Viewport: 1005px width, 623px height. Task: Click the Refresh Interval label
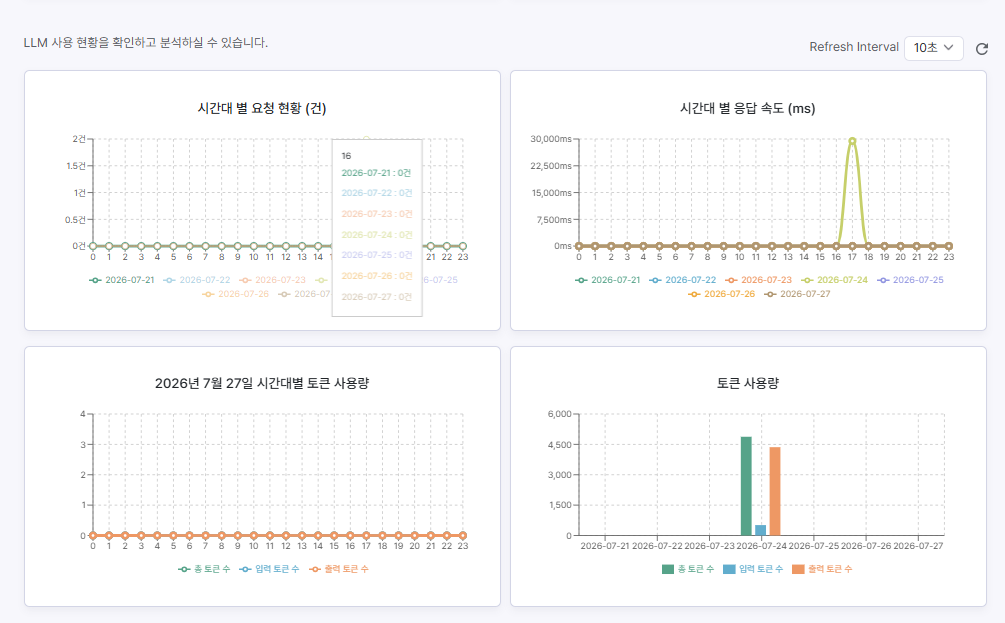(854, 47)
